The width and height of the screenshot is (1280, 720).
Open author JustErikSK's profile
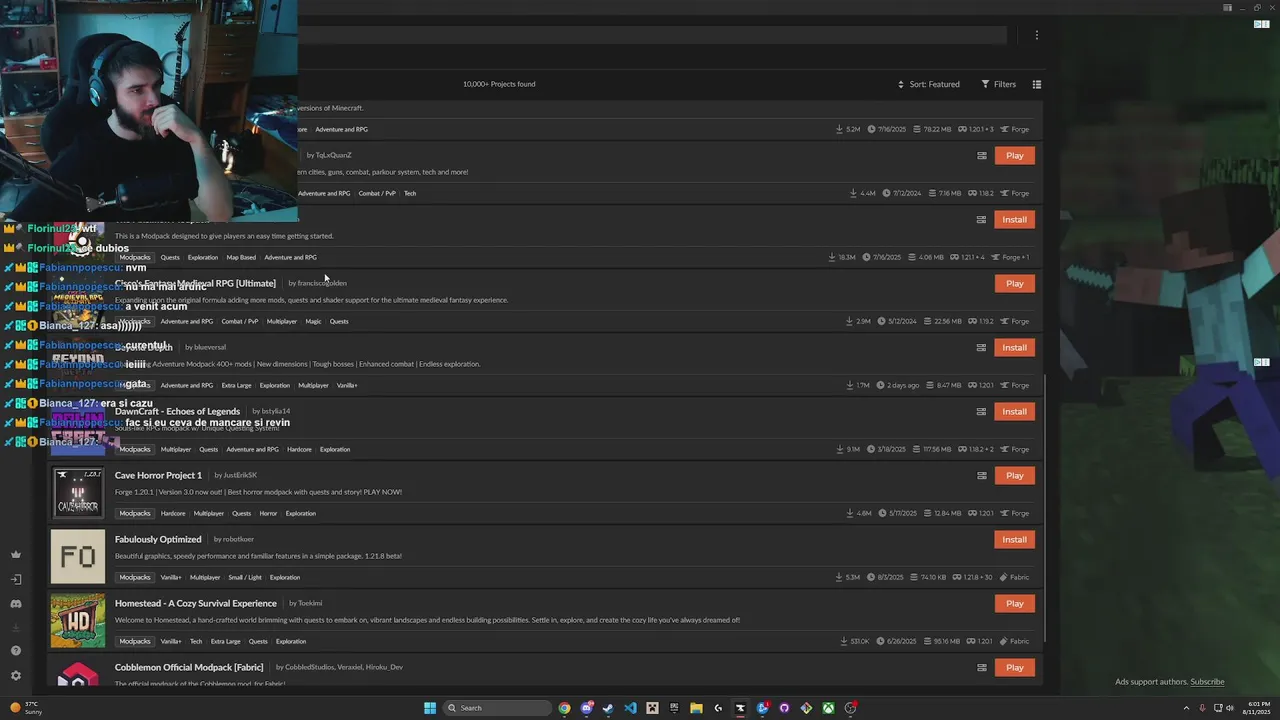(x=240, y=475)
